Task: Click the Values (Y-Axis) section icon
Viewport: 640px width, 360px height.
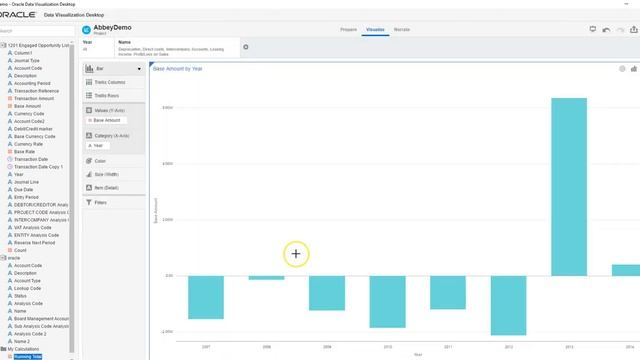Action: [x=89, y=110]
